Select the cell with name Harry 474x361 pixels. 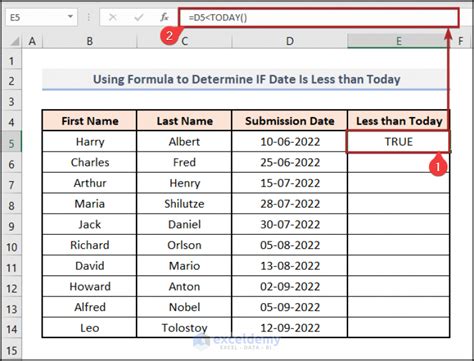click(x=89, y=142)
